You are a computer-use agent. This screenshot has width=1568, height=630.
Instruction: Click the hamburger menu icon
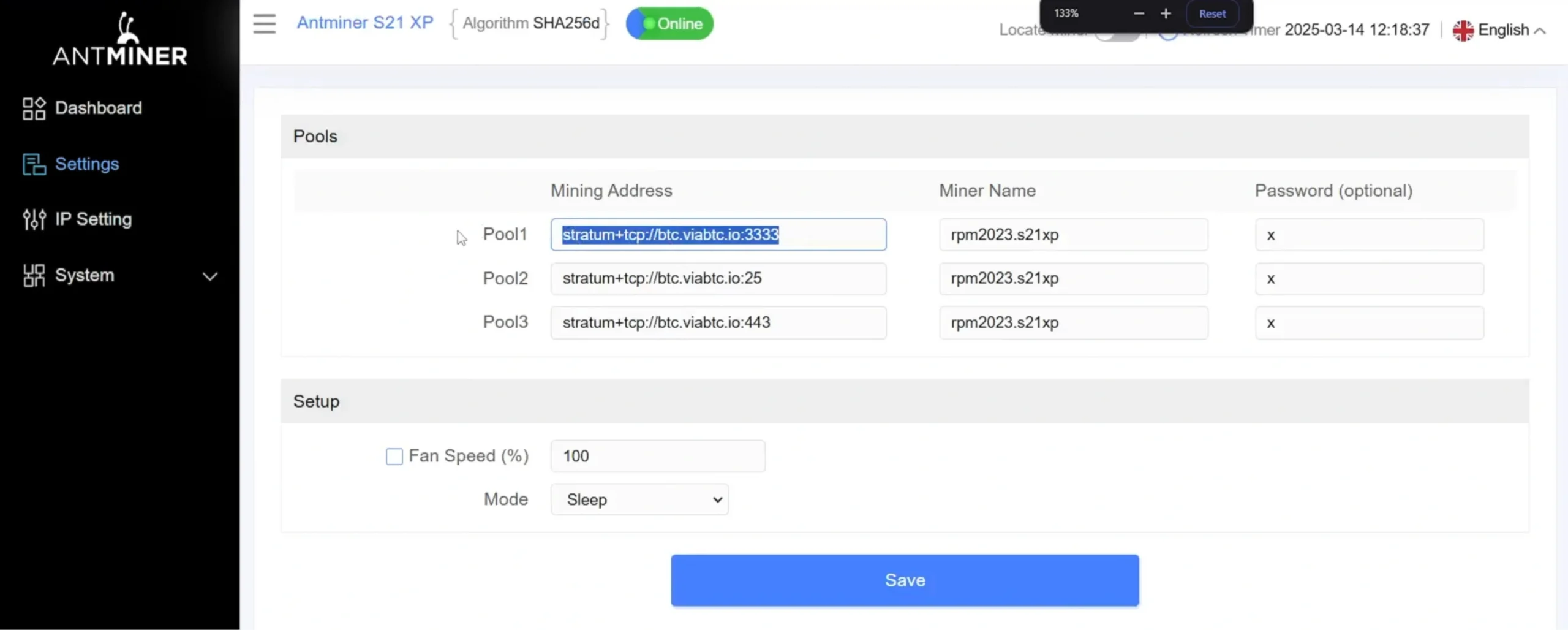265,24
